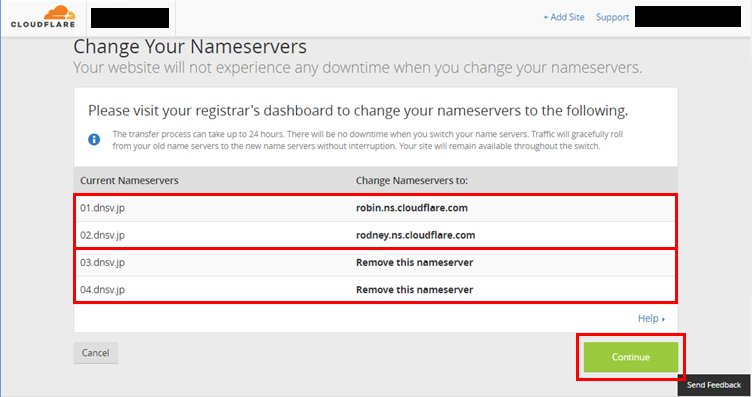Click the 01.dnsv.jp current nameserver

102,208
